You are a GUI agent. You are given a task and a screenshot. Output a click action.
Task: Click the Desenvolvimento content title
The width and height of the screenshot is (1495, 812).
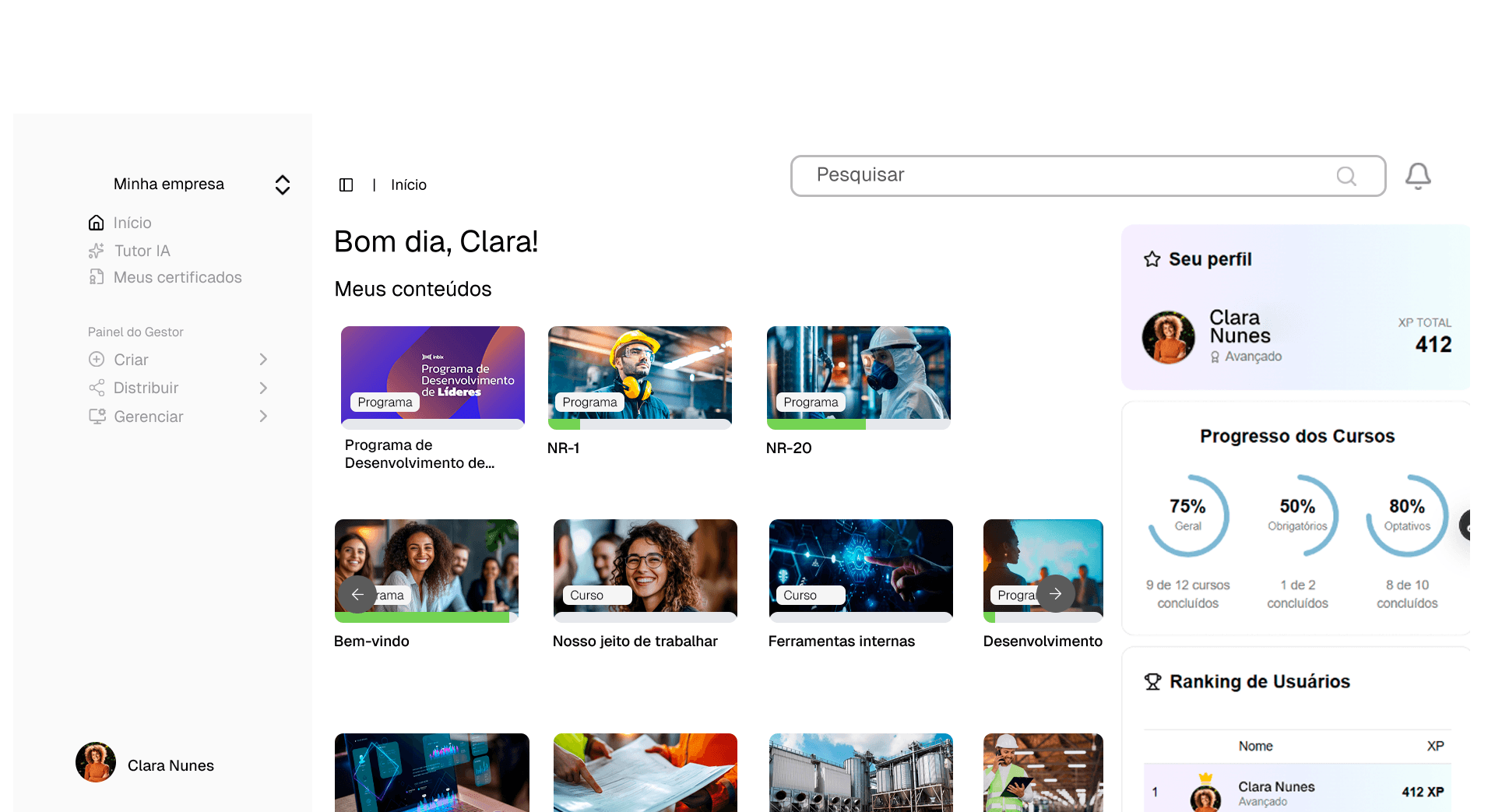1043,641
